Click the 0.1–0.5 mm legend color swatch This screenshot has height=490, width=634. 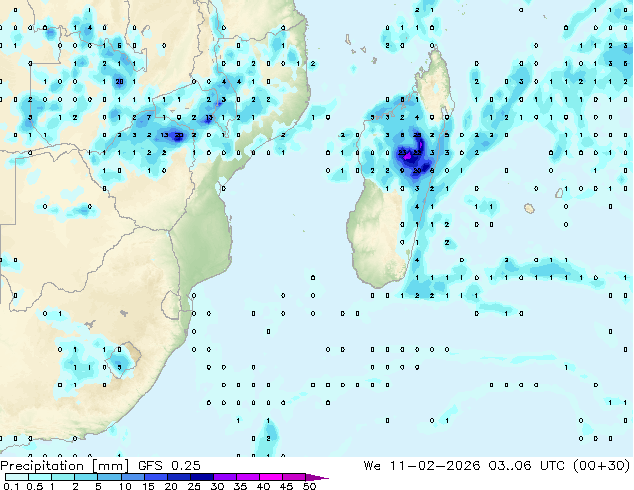coord(17,477)
